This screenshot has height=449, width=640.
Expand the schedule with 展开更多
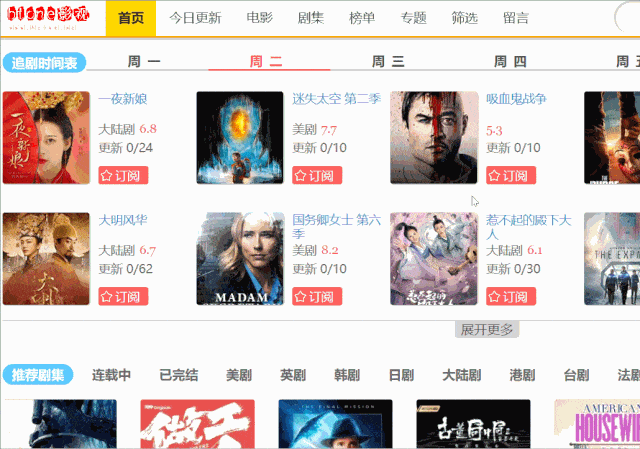487,329
